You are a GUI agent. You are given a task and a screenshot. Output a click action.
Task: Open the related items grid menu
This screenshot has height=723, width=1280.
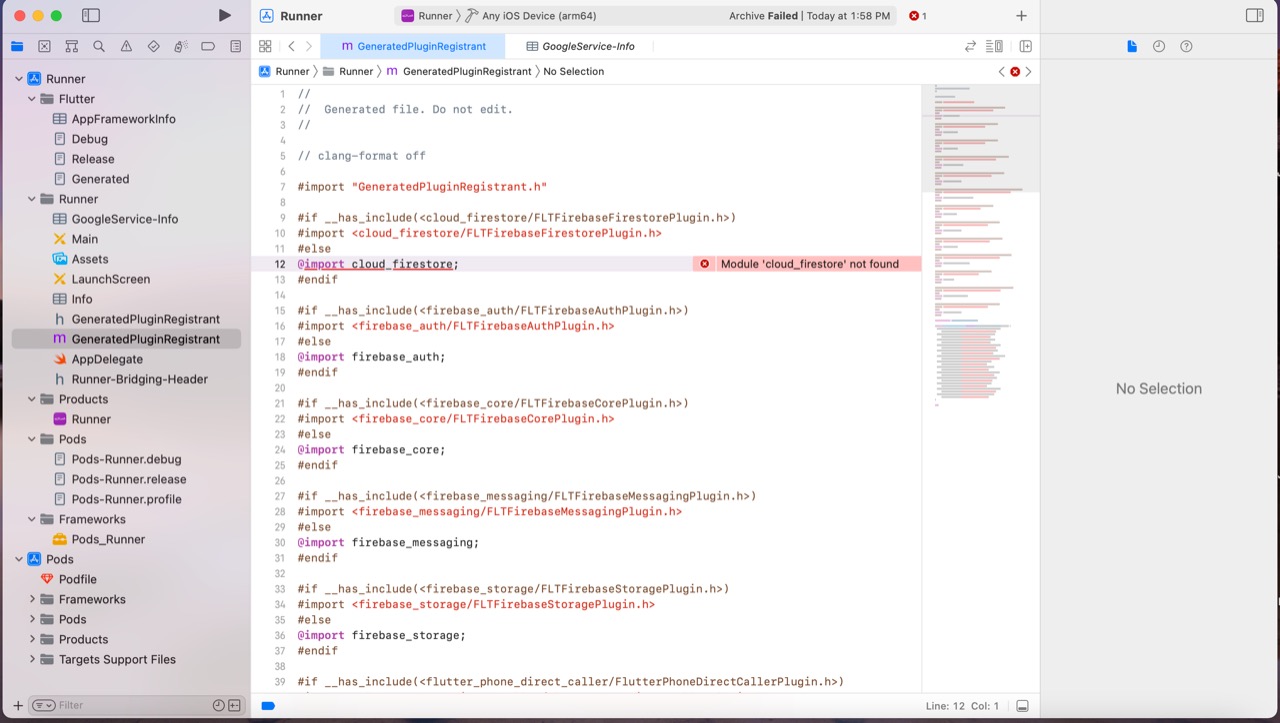tap(265, 46)
